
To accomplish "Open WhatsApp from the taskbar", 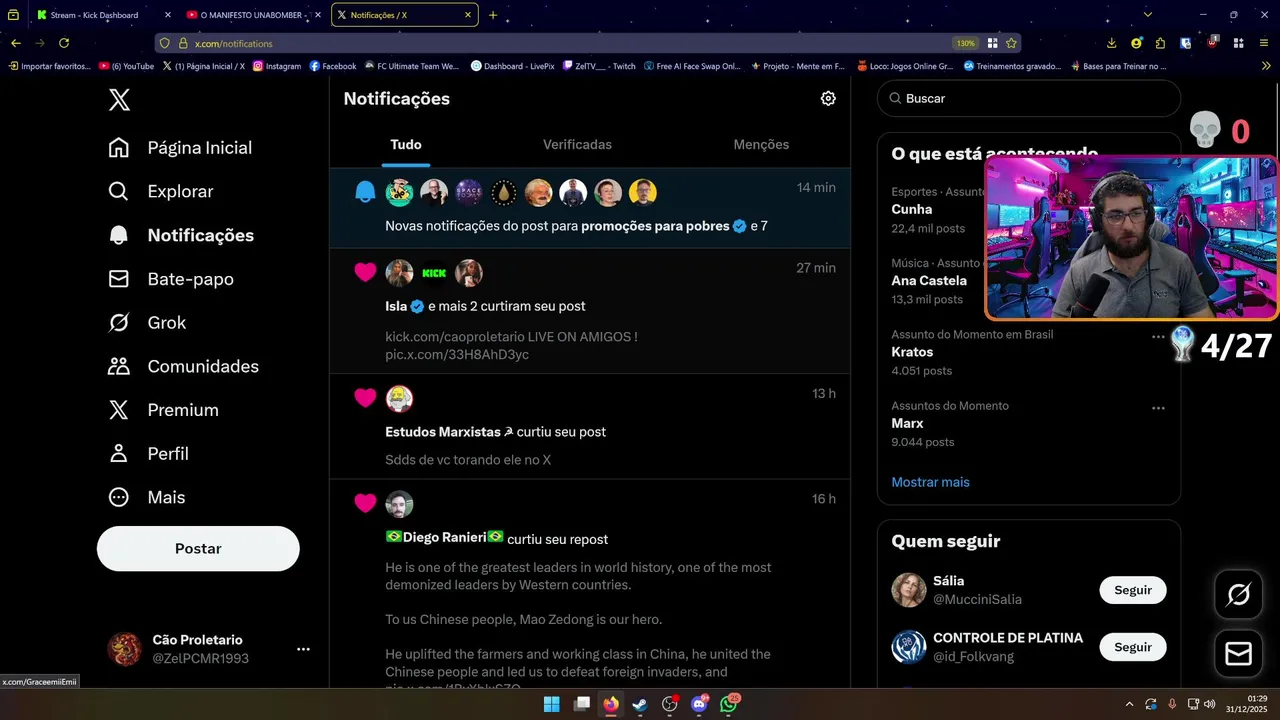I will [729, 704].
